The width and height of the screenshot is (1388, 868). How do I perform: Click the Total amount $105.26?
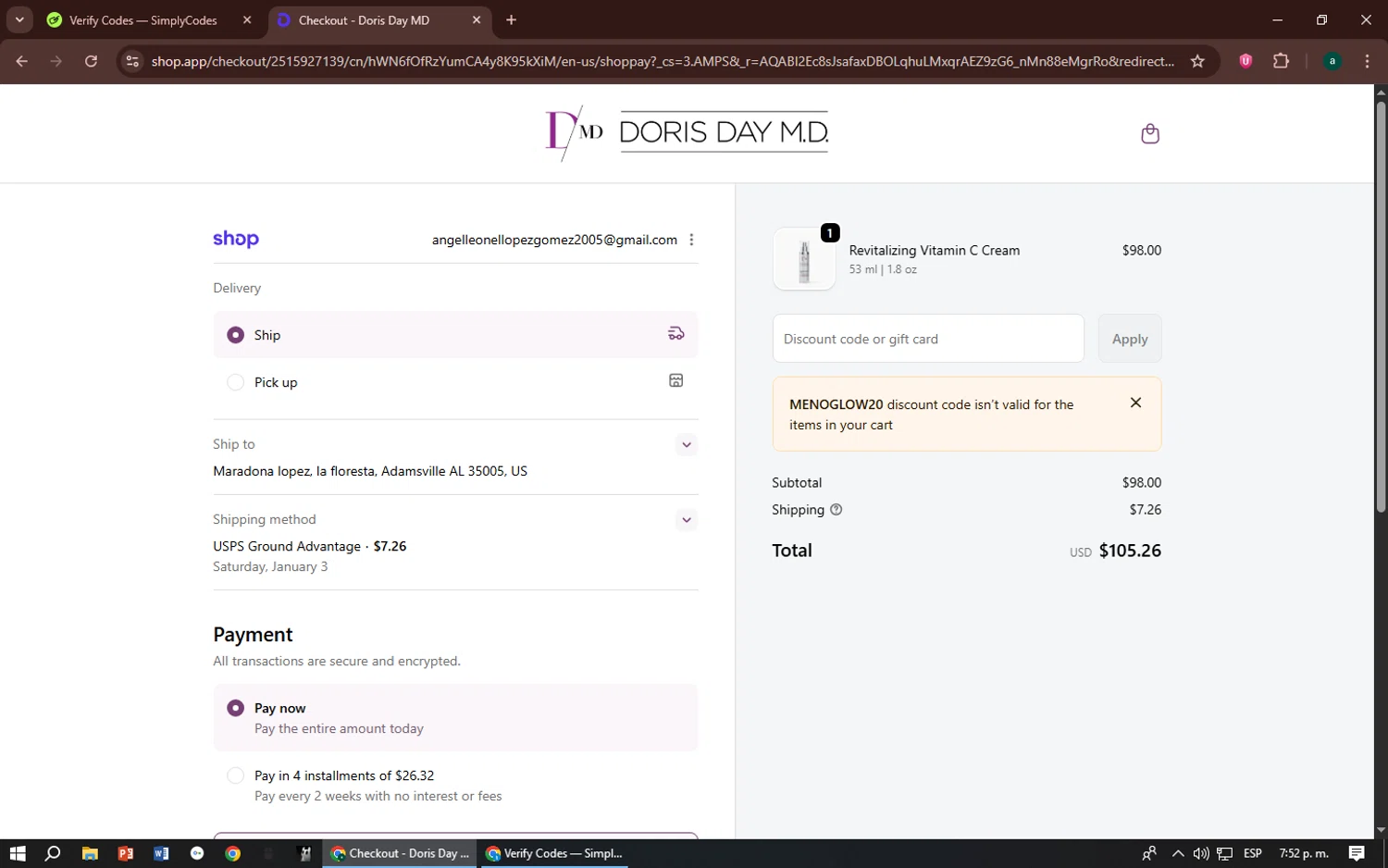point(1130,551)
